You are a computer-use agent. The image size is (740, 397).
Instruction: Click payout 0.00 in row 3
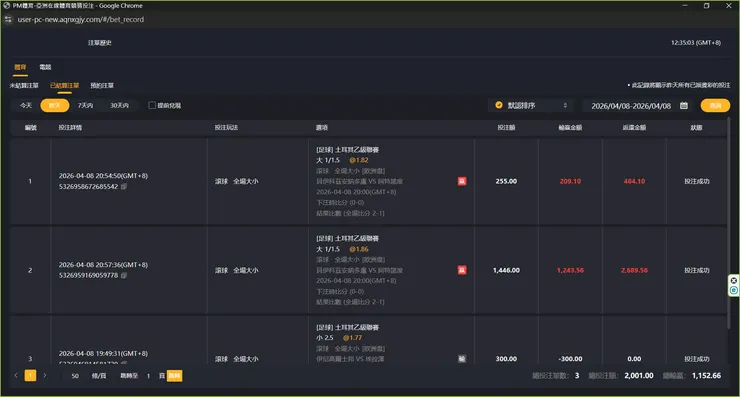pyautogui.click(x=634, y=359)
